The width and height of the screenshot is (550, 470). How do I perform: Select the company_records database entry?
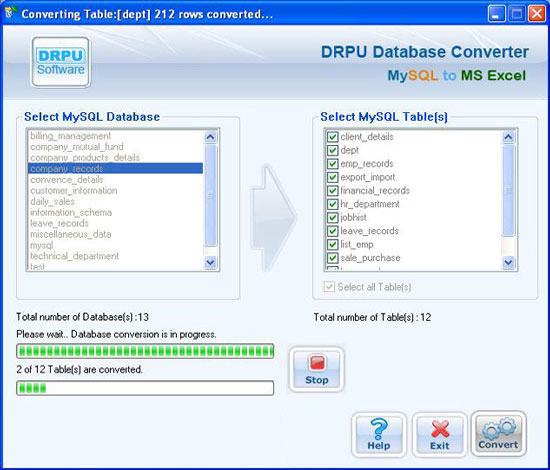pyautogui.click(x=115, y=168)
